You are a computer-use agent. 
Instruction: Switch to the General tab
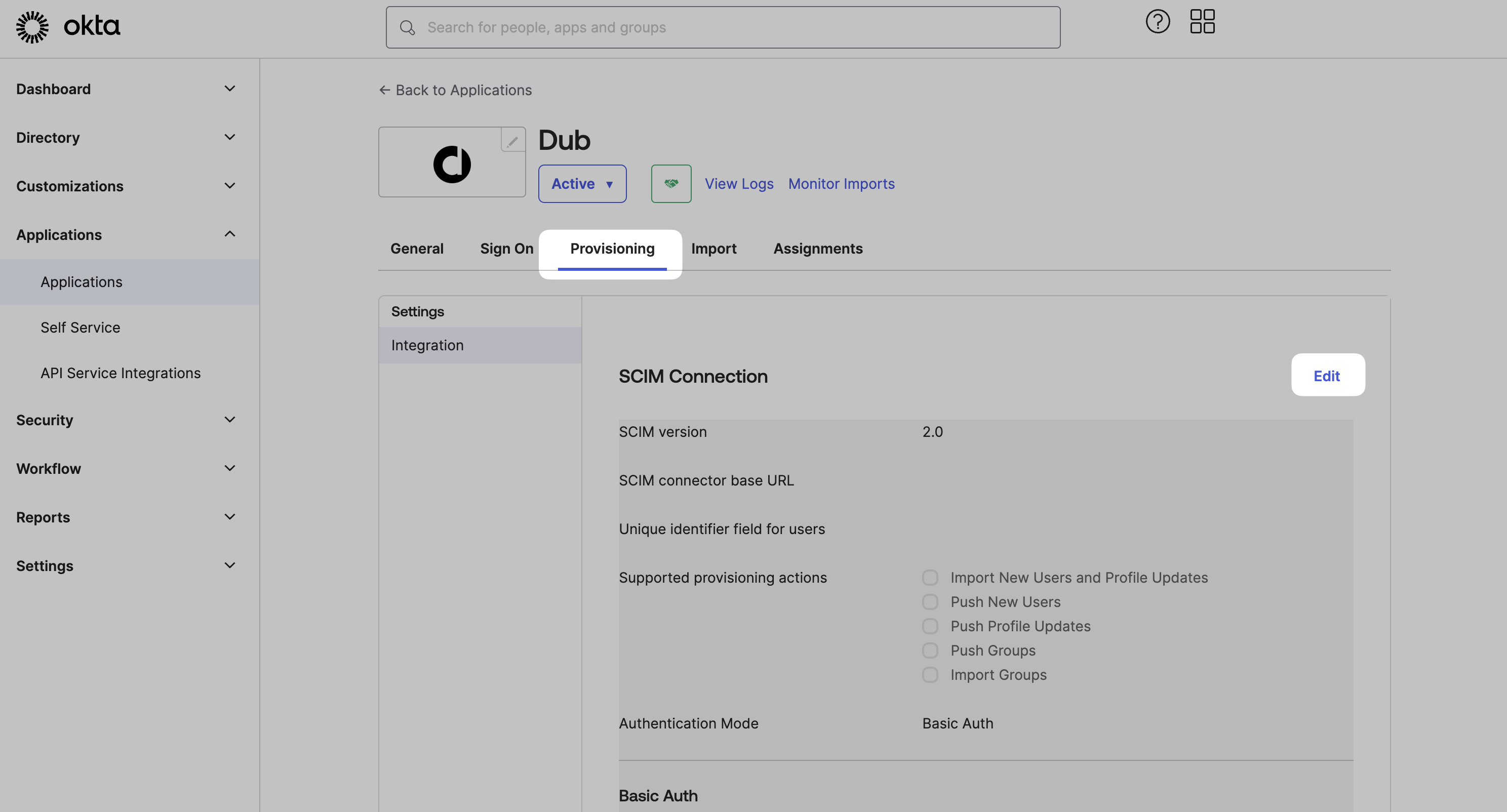coord(417,249)
